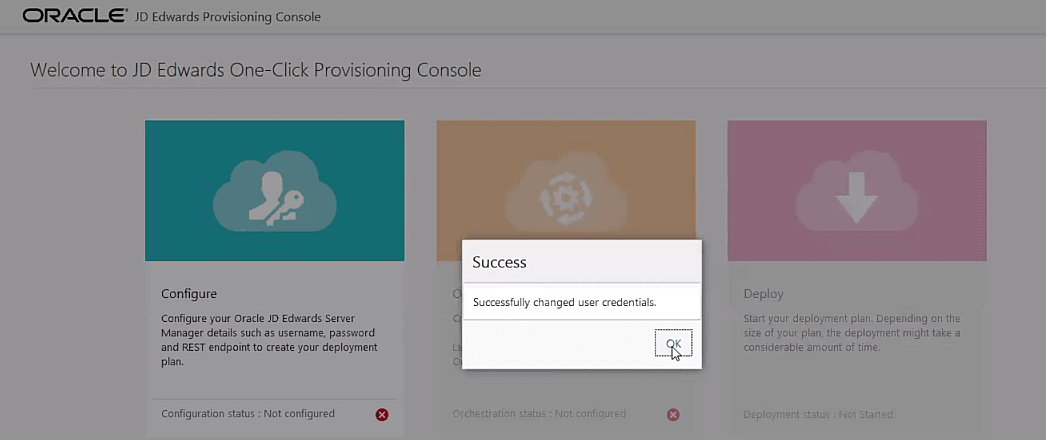Click the Oracle logo in header
1046x440 pixels.
[x=74, y=16]
